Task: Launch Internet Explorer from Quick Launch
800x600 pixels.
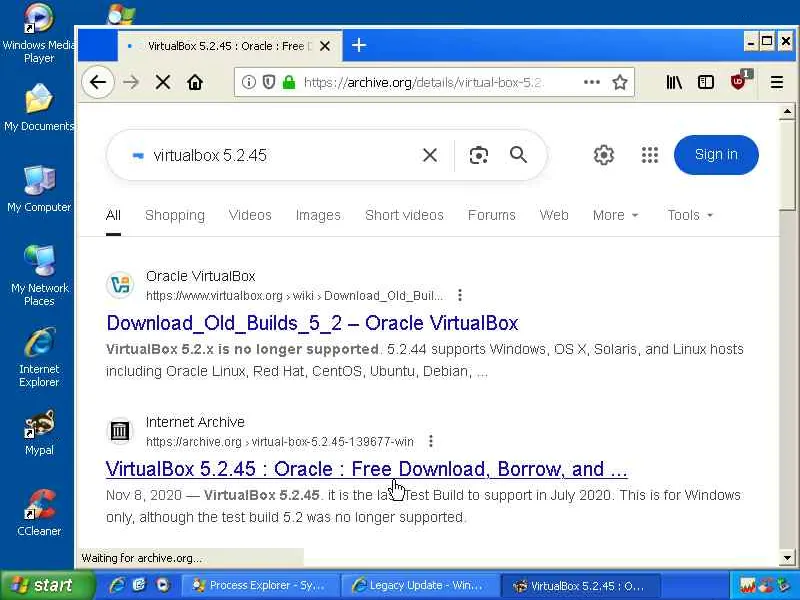Action: pyautogui.click(x=117, y=585)
